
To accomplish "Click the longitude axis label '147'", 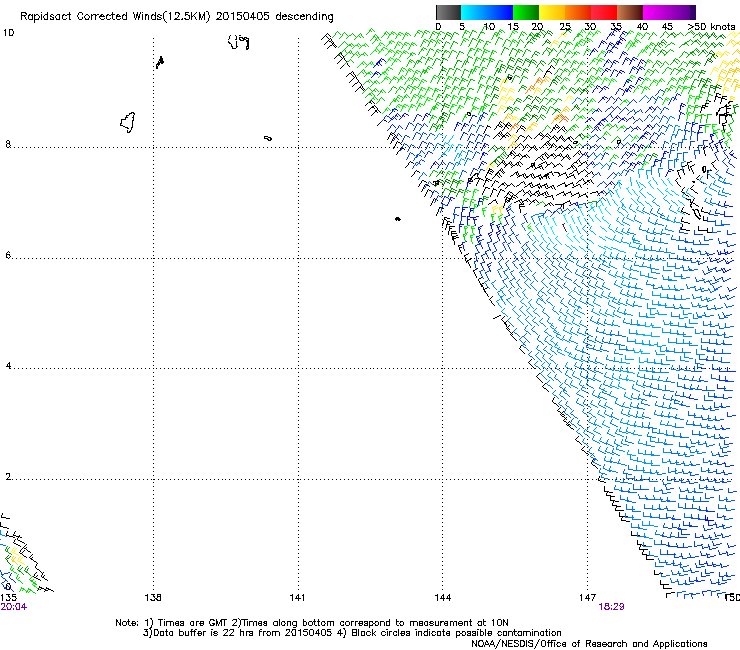I will 588,598.
